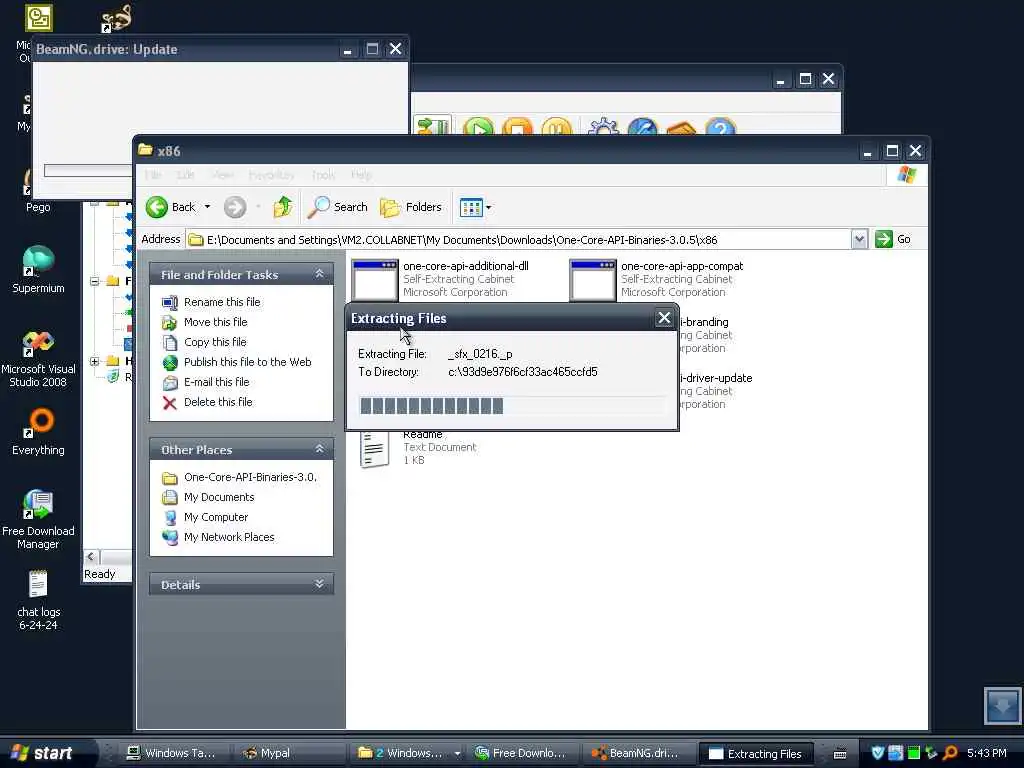The width and height of the screenshot is (1024, 768).
Task: Click Extracting Files taskbar button
Action: pos(756,753)
